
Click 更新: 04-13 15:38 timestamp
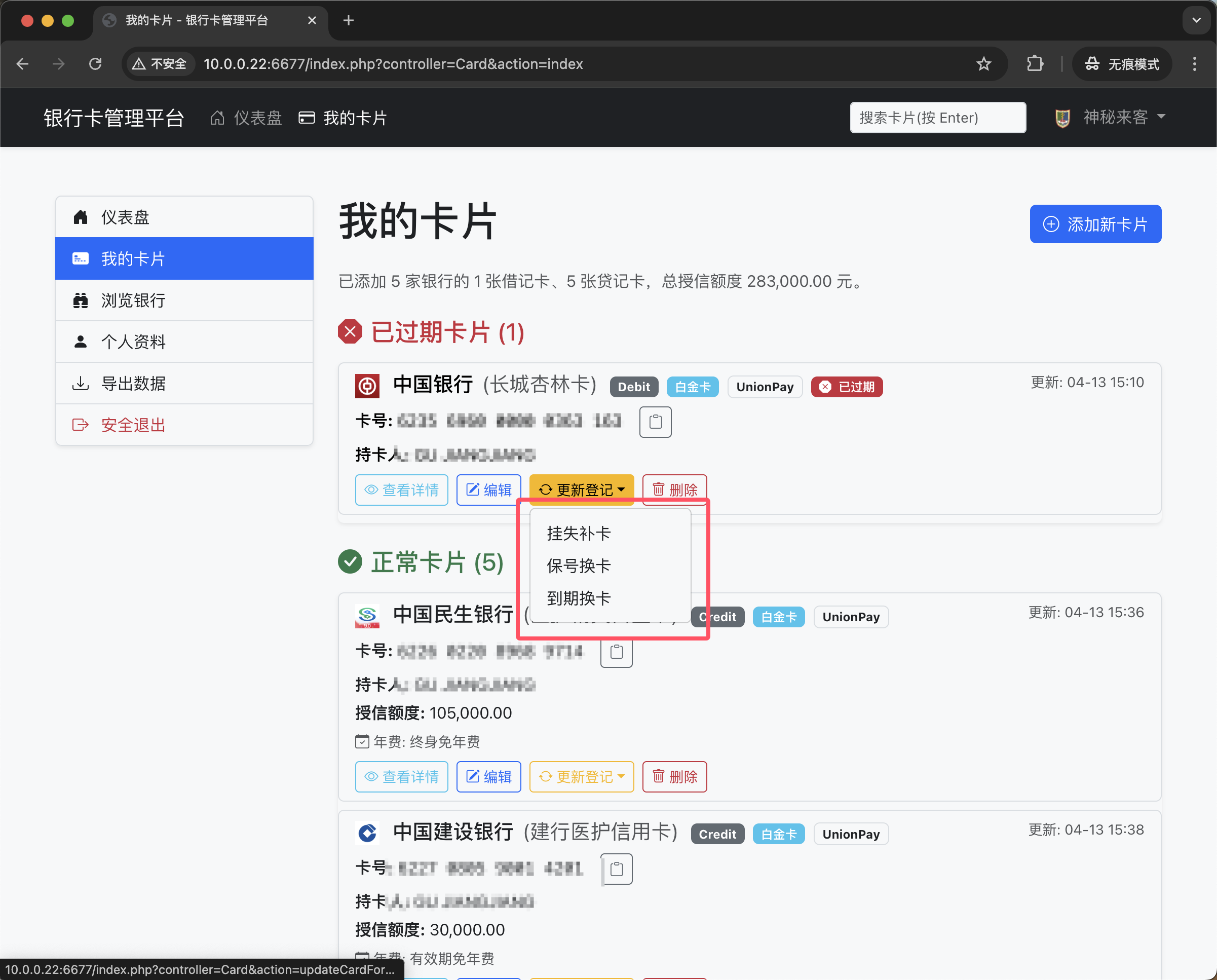[x=1086, y=830]
